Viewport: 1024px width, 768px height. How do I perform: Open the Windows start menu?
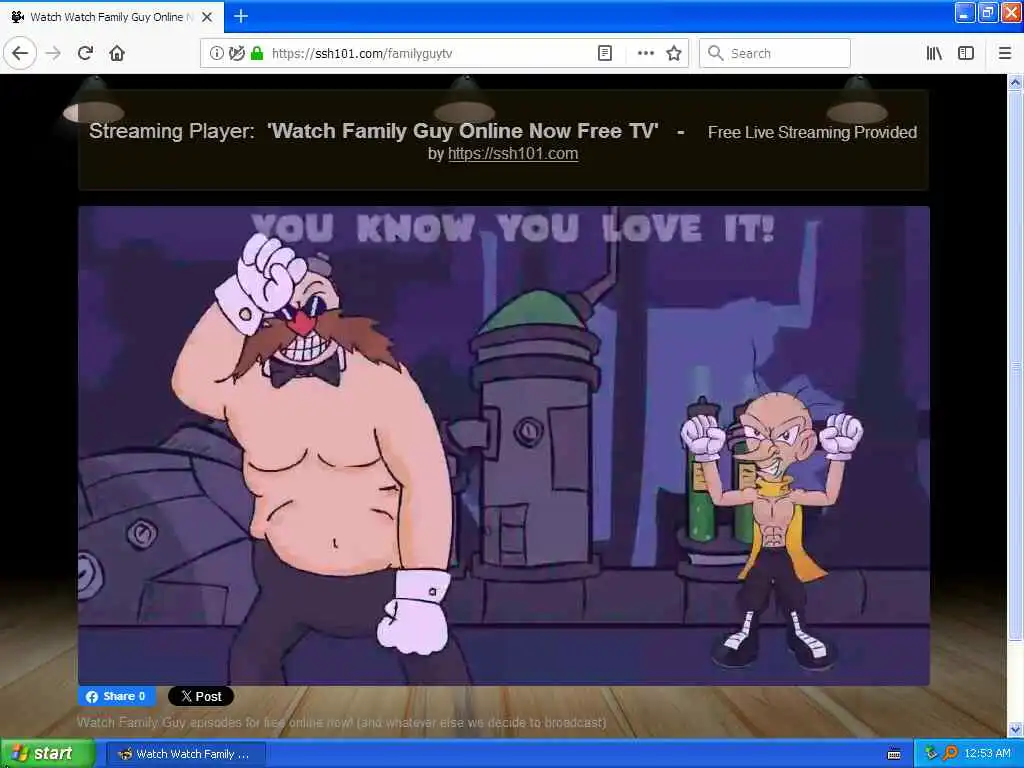point(46,754)
